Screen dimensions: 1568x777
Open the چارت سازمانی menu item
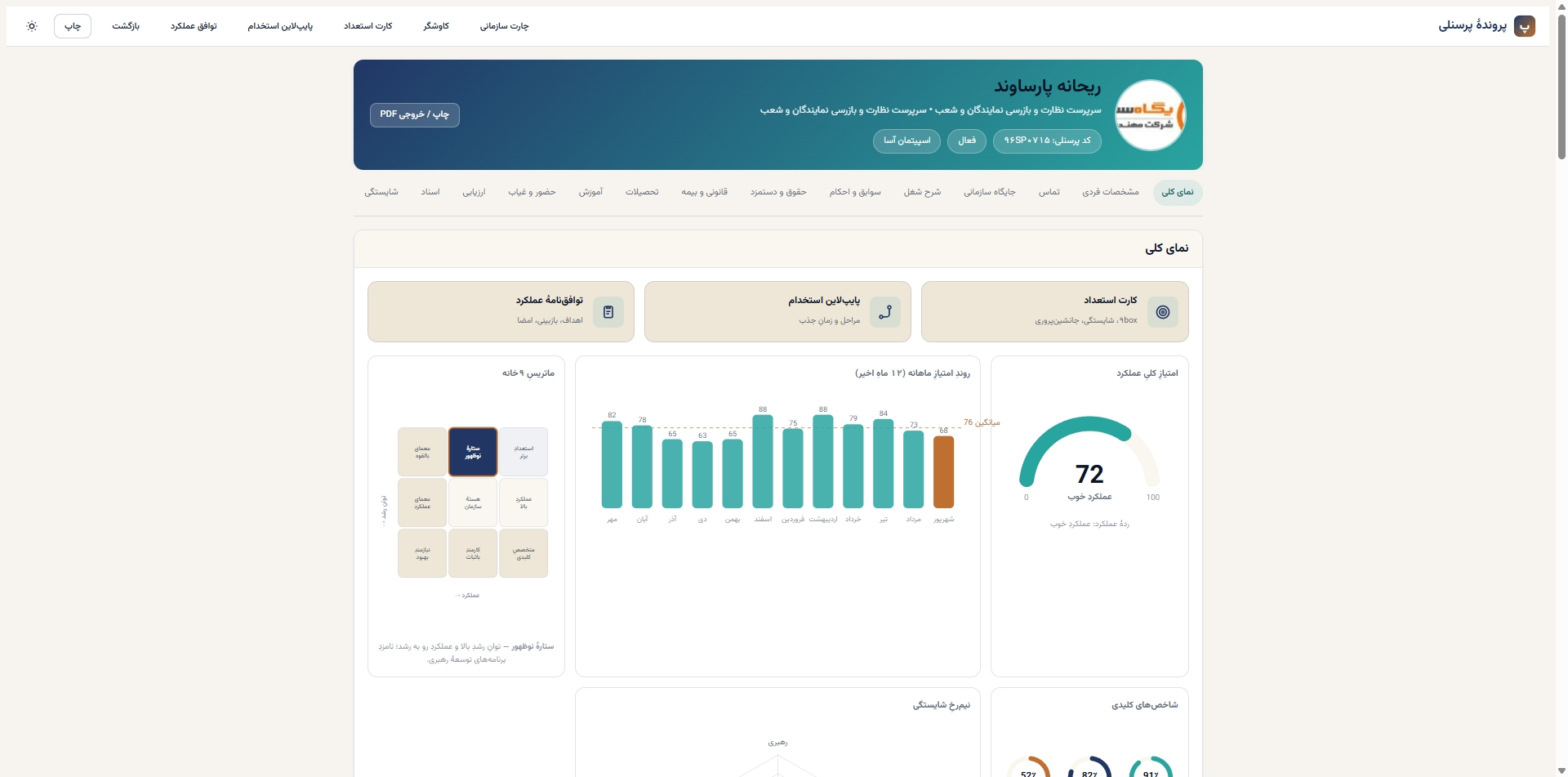(x=504, y=26)
